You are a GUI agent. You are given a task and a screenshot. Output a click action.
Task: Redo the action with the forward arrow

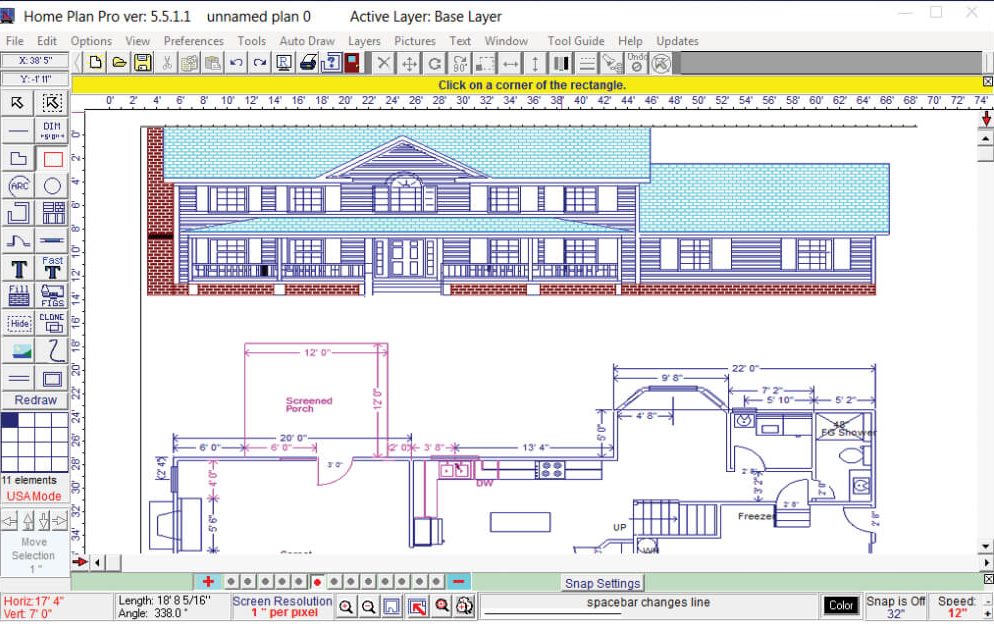pos(260,62)
